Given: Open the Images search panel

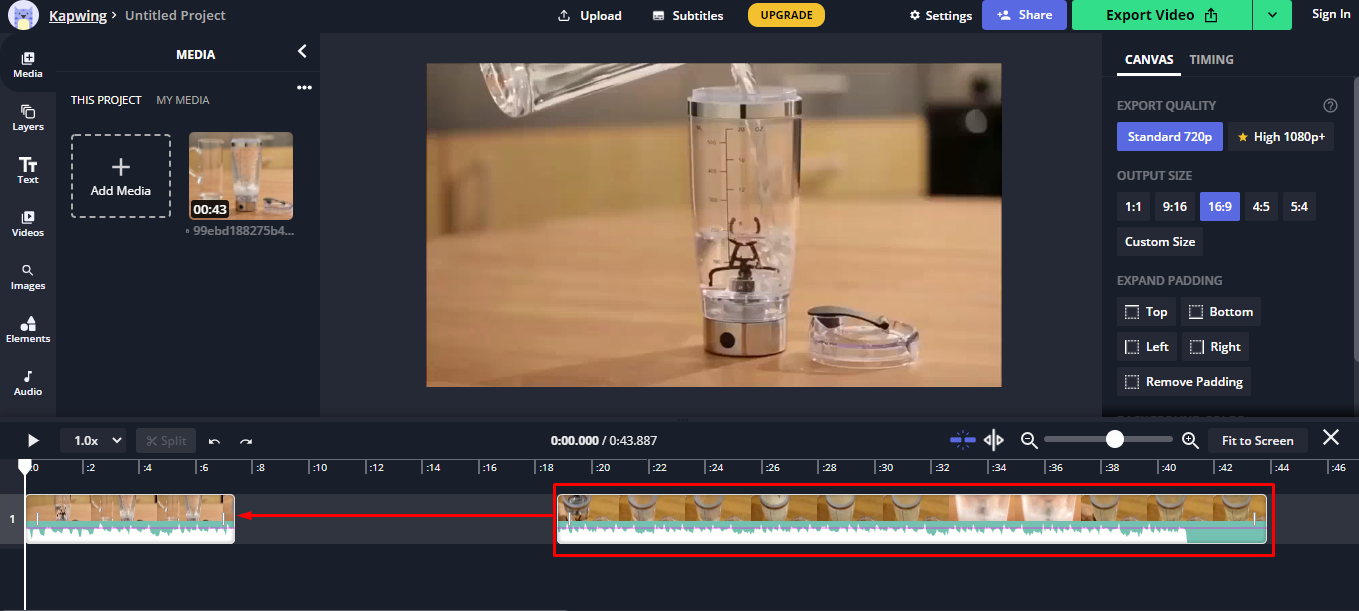Looking at the screenshot, I should [28, 277].
